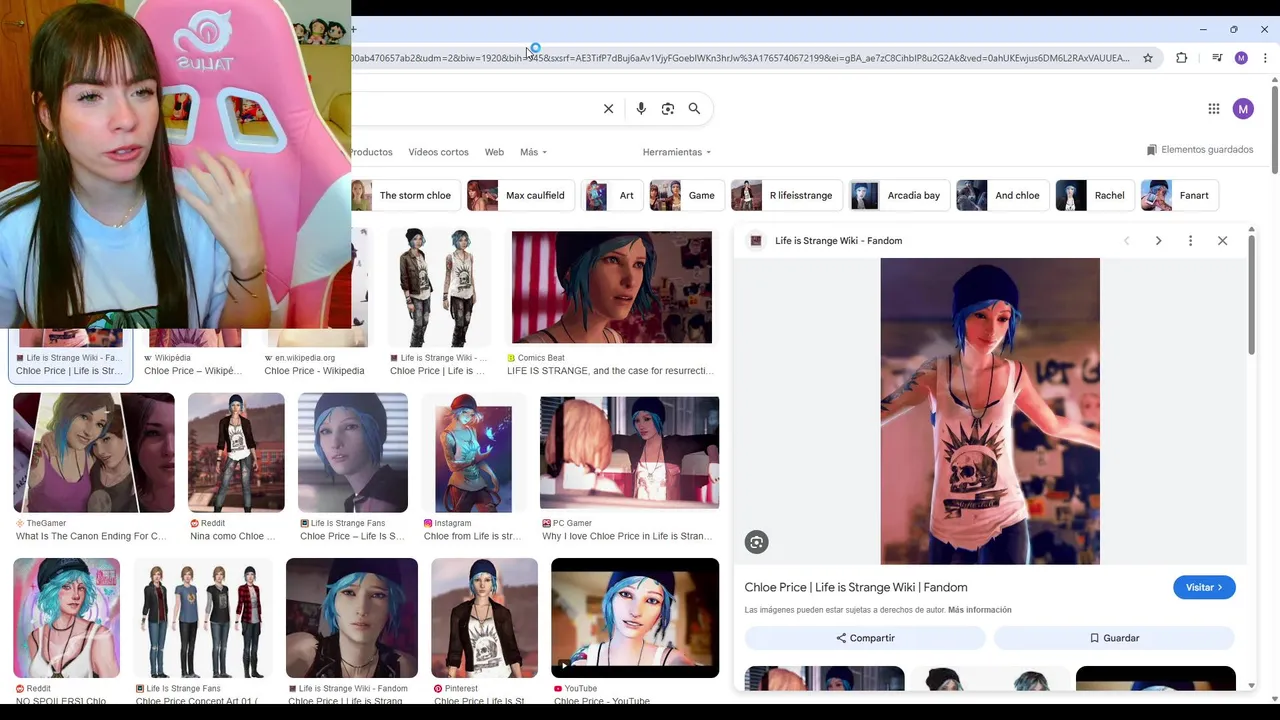Screen dimensions: 1280x720
Task: Open Chloe Price concept art image
Action: pos(203,618)
